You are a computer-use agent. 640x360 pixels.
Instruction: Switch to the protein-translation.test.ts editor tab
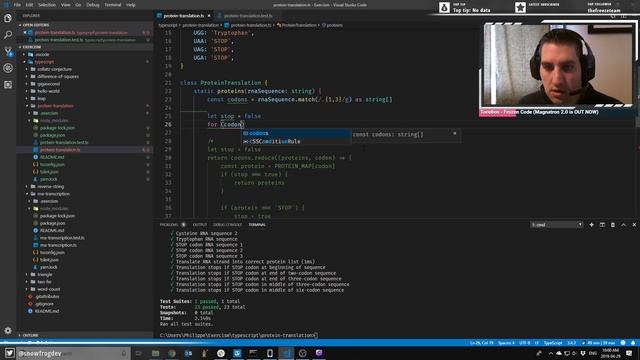click(248, 16)
